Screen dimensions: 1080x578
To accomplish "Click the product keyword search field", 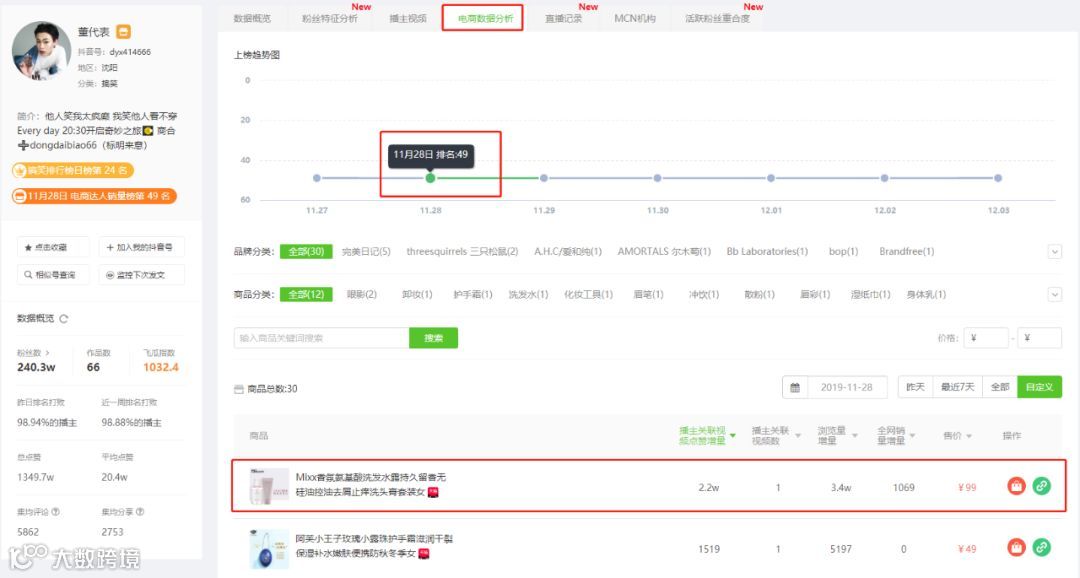I will (x=322, y=338).
